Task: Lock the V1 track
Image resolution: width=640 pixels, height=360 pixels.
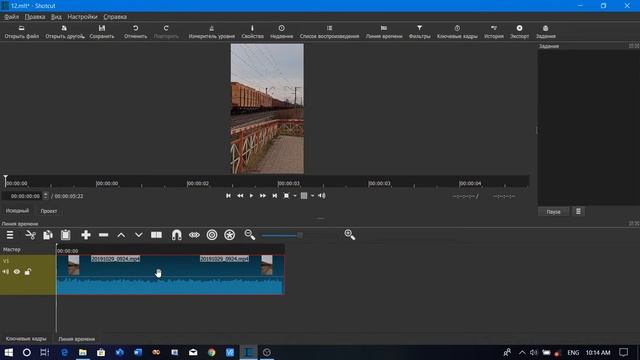Action: click(x=27, y=272)
